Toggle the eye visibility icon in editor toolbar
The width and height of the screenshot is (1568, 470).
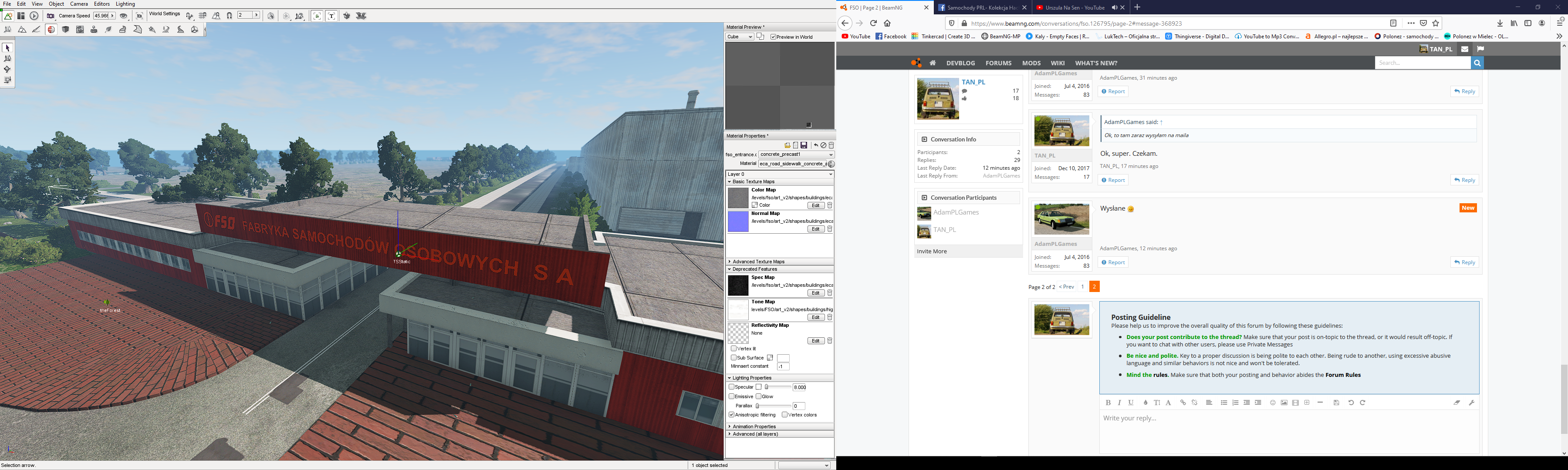coord(124,16)
